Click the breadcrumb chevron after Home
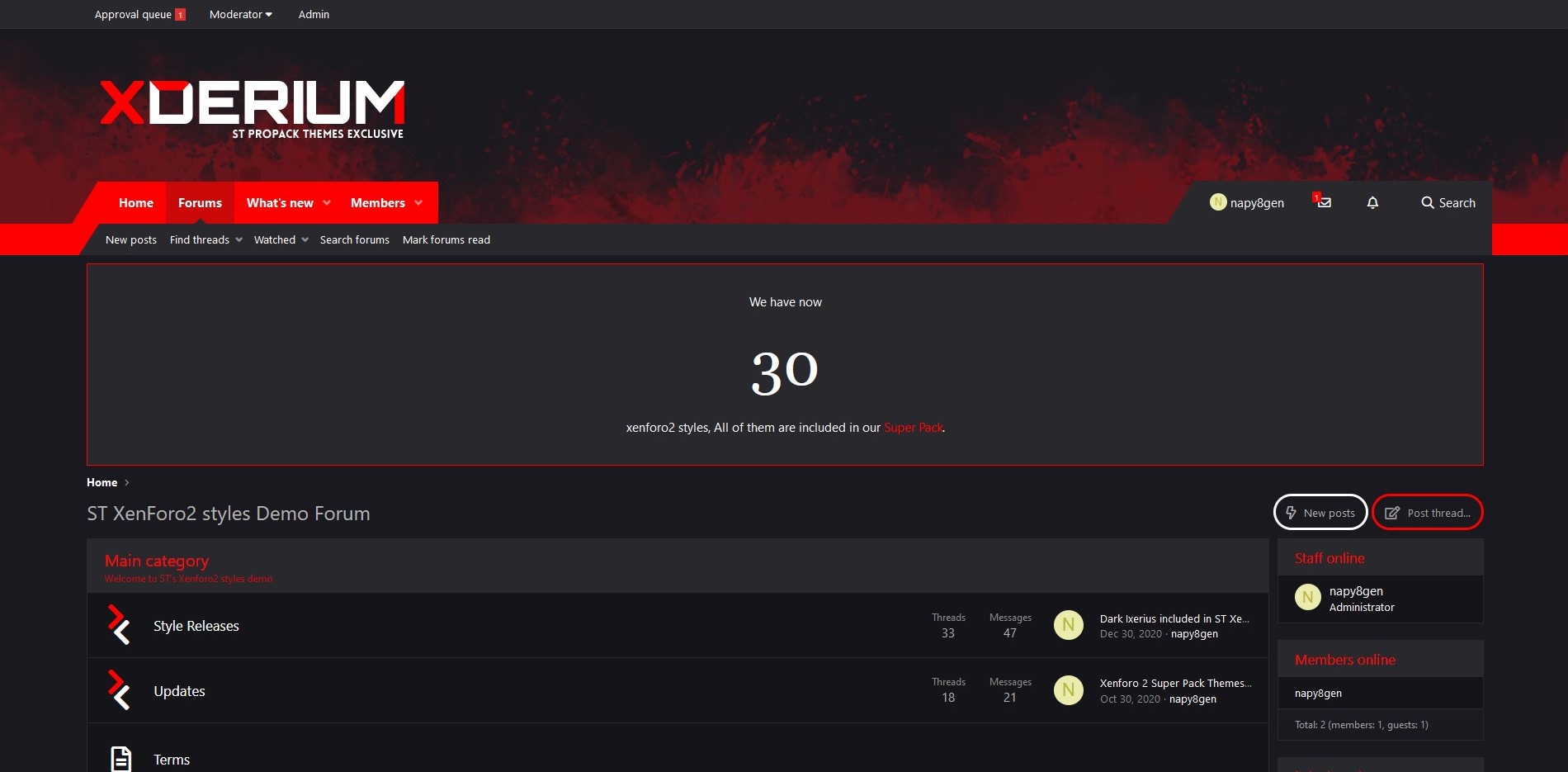This screenshot has height=772, width=1568. (x=126, y=483)
